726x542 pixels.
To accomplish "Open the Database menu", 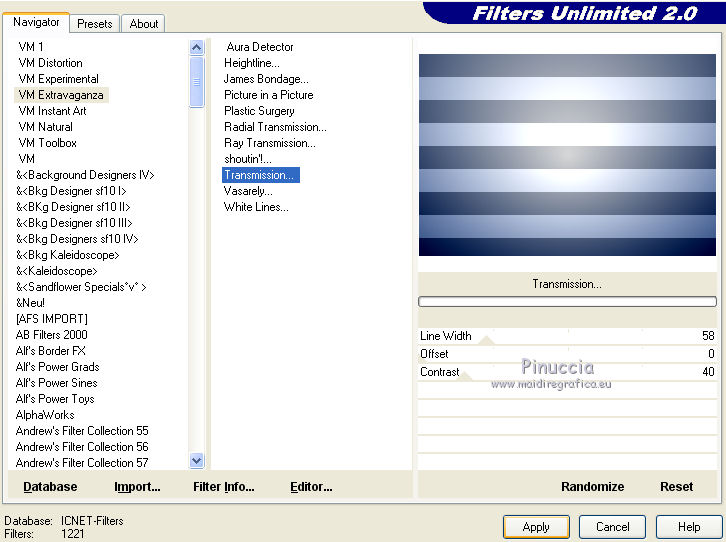I will tap(50, 487).
